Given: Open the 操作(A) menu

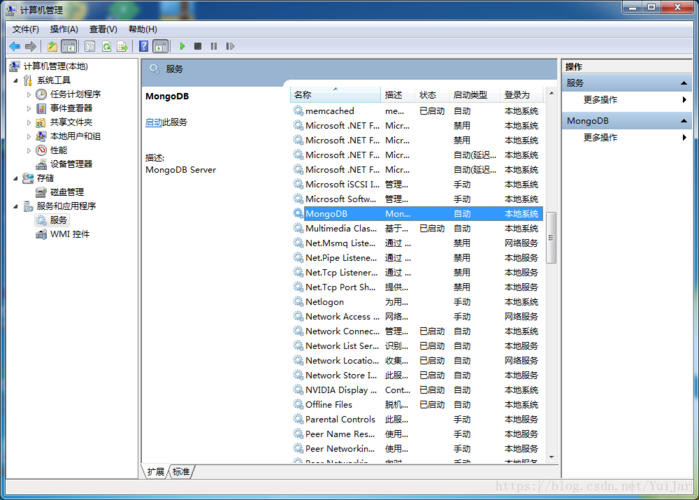Looking at the screenshot, I should click(x=64, y=29).
